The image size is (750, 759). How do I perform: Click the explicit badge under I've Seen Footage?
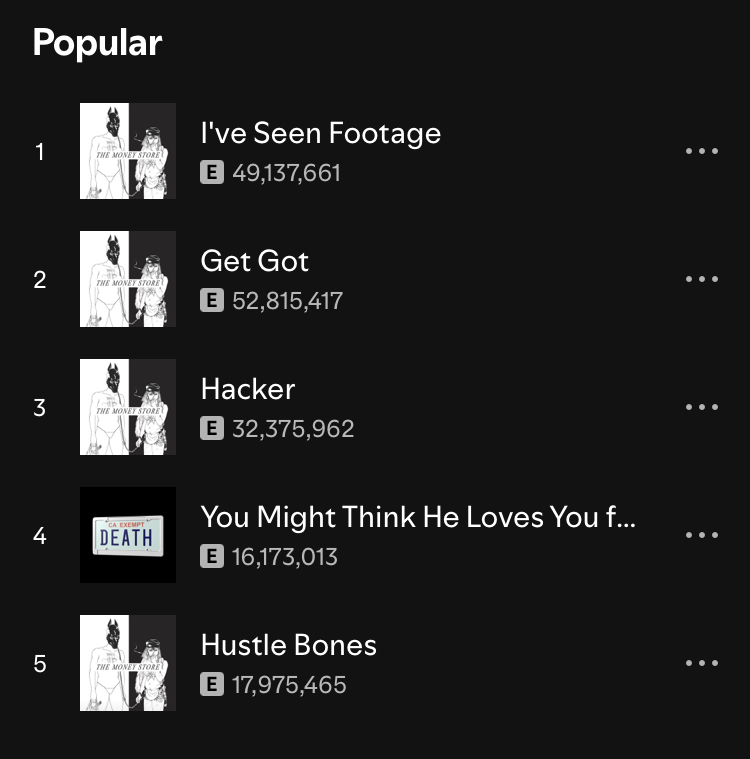point(211,173)
